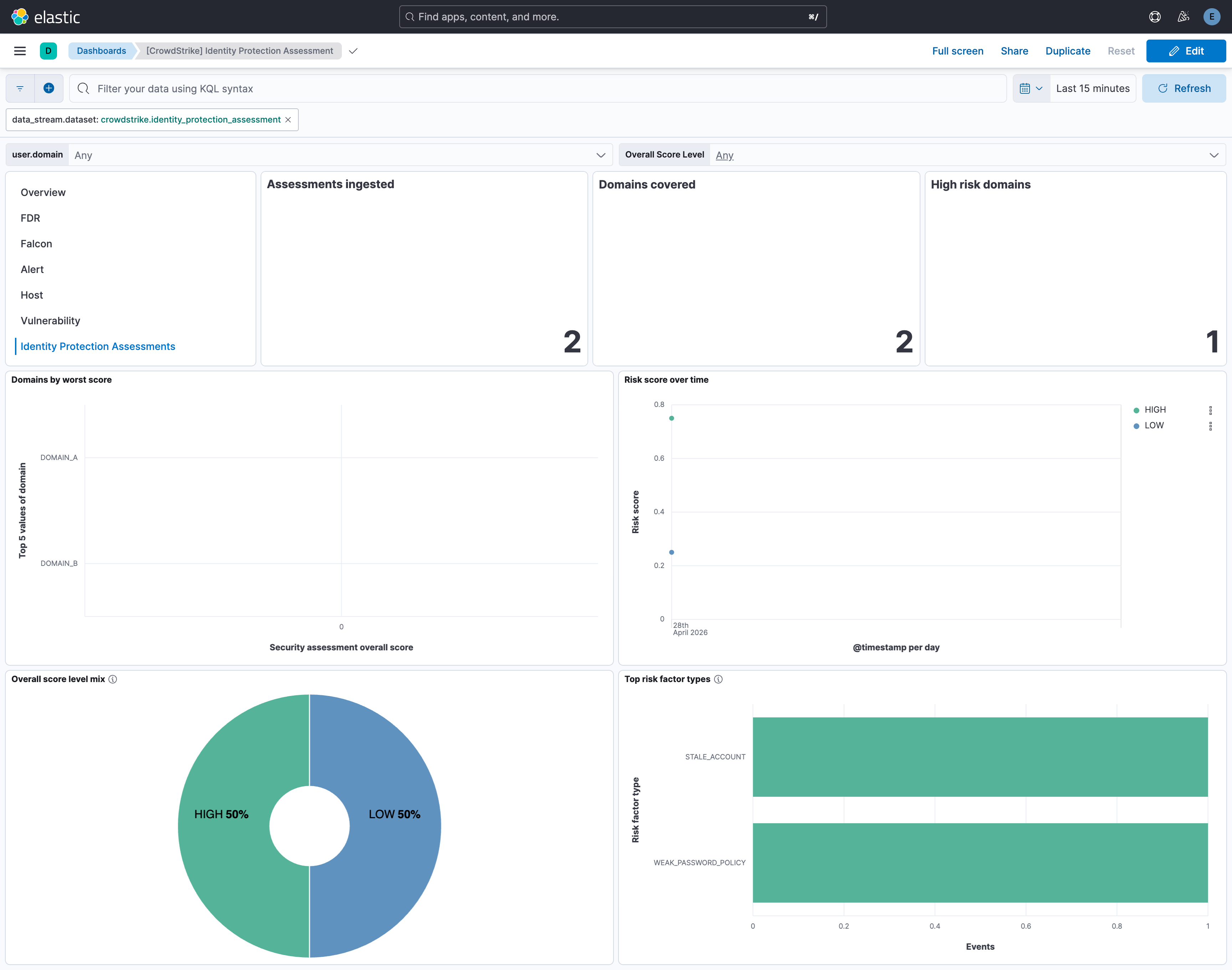Open the filter options menu icon
Screen dimensions: 1232x970
(x=20, y=89)
